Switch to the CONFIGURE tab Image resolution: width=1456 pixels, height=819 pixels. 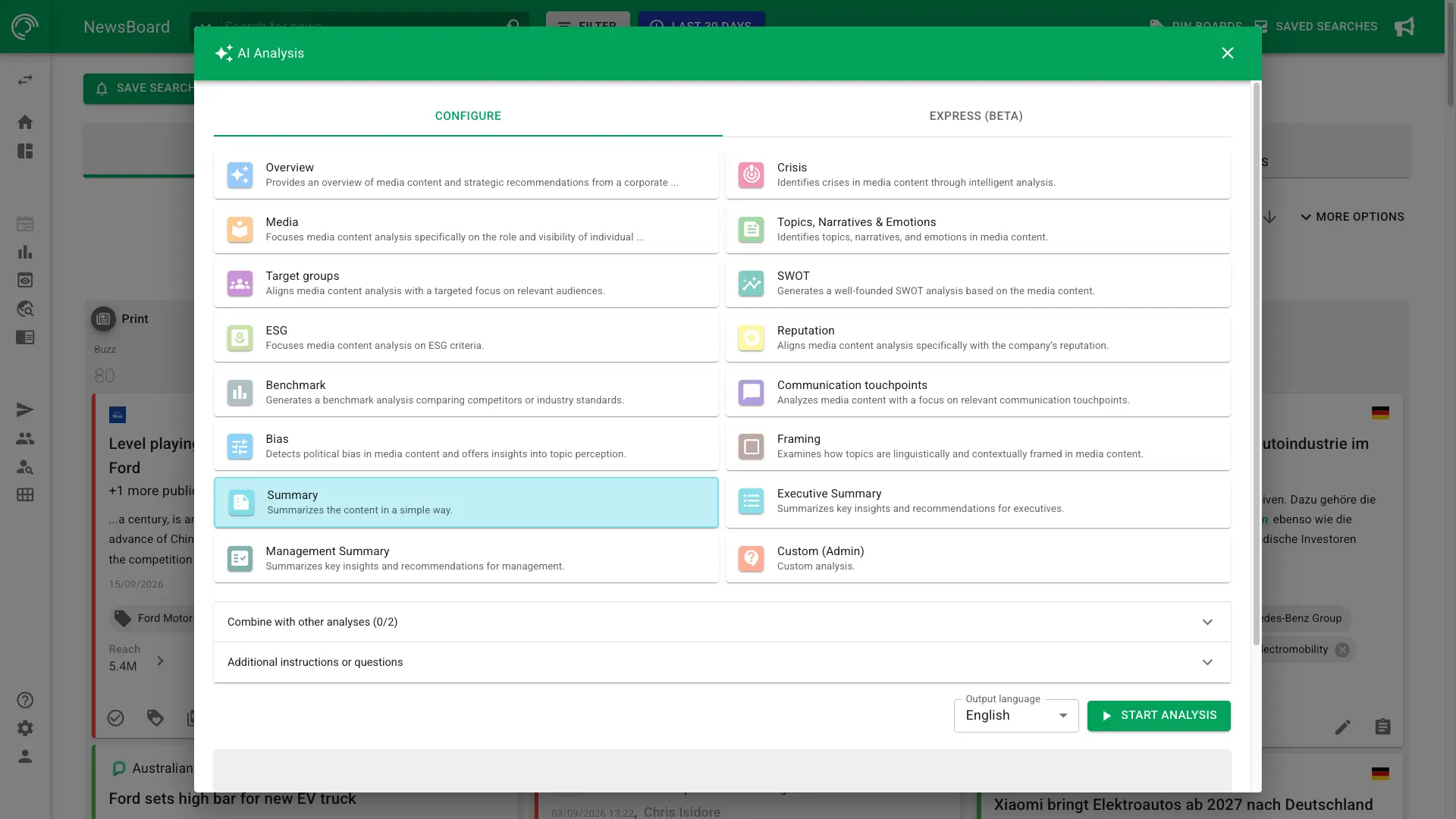pyautogui.click(x=468, y=116)
